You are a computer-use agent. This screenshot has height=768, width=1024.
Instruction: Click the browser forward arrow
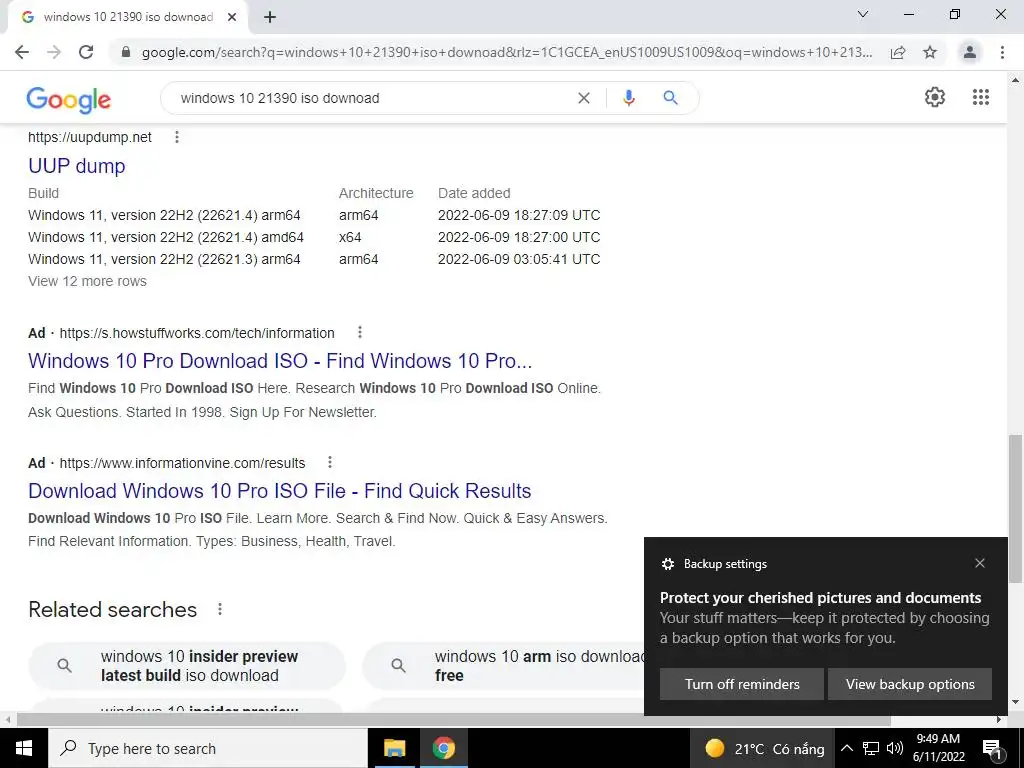54,52
